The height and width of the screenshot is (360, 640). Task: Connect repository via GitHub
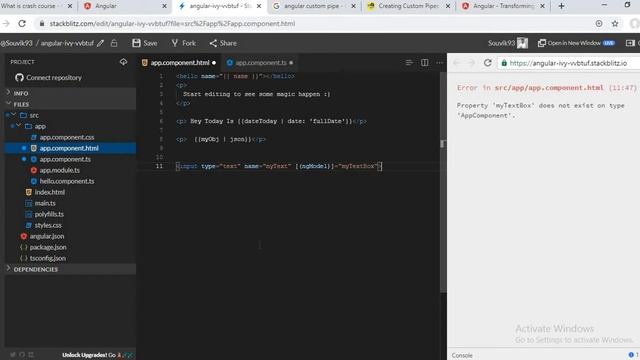tap(48, 78)
